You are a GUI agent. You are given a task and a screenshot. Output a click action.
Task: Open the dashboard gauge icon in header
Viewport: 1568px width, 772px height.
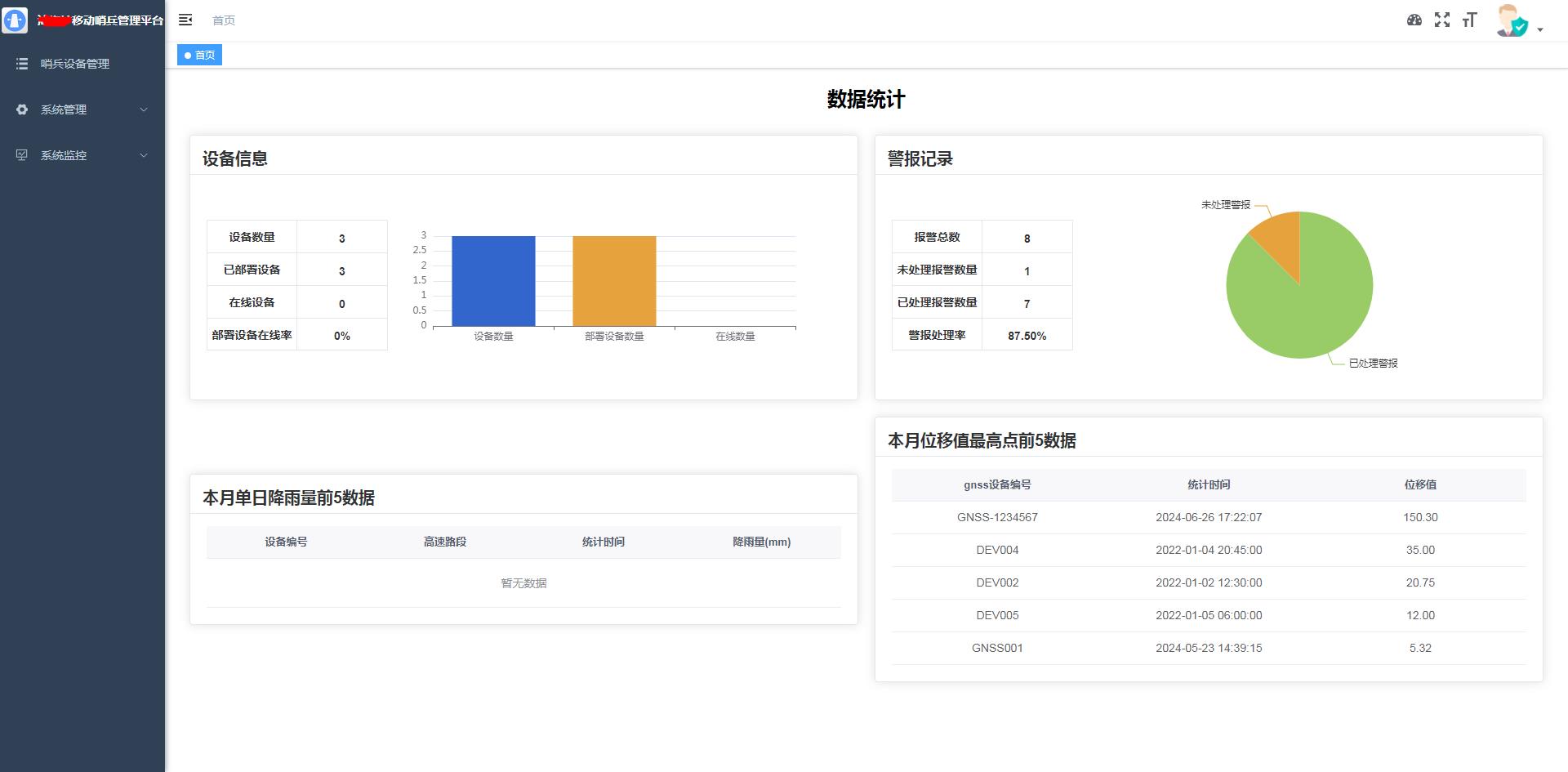click(x=1414, y=20)
